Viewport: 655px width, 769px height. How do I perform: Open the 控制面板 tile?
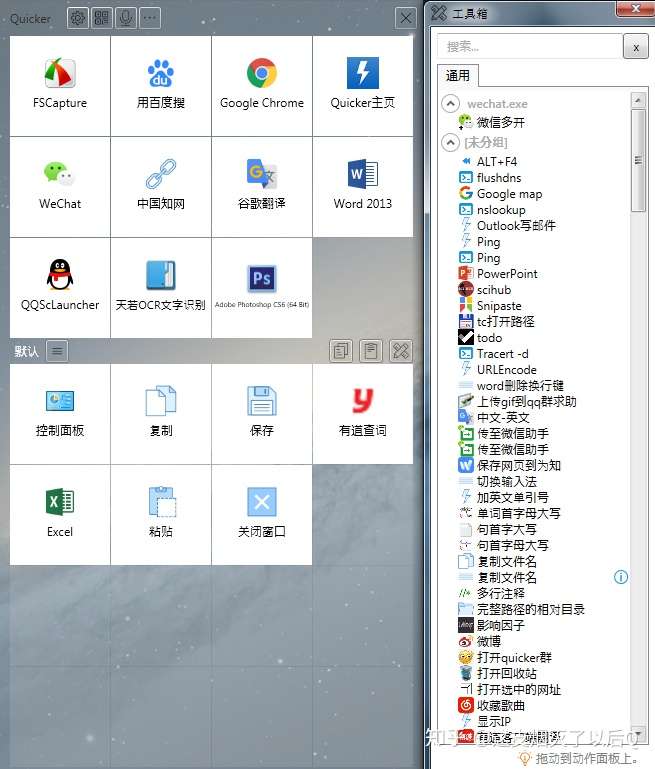pos(60,414)
